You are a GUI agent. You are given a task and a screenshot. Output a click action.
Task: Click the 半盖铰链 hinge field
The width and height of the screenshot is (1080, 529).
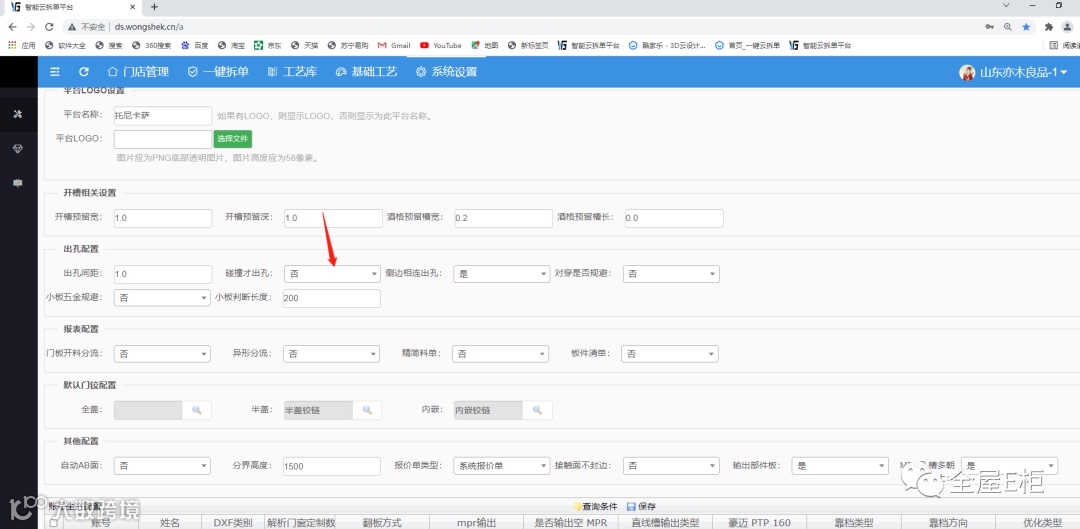coord(318,410)
